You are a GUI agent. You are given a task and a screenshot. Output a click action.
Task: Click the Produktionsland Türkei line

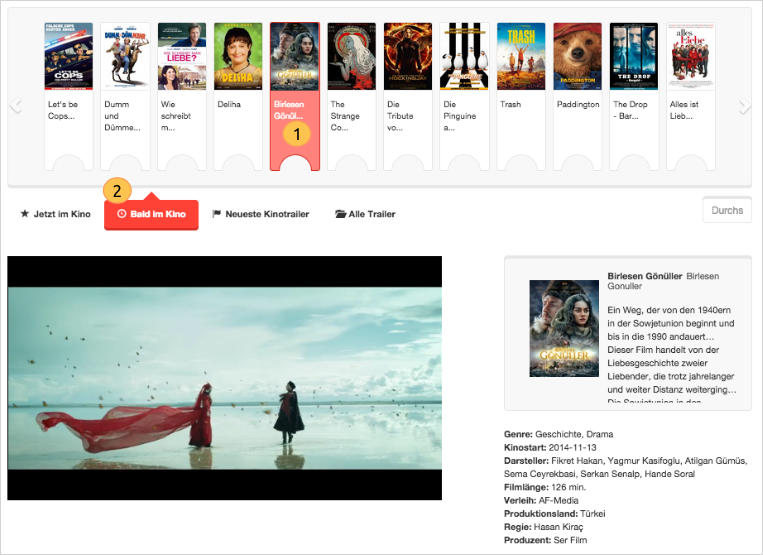[x=555, y=514]
